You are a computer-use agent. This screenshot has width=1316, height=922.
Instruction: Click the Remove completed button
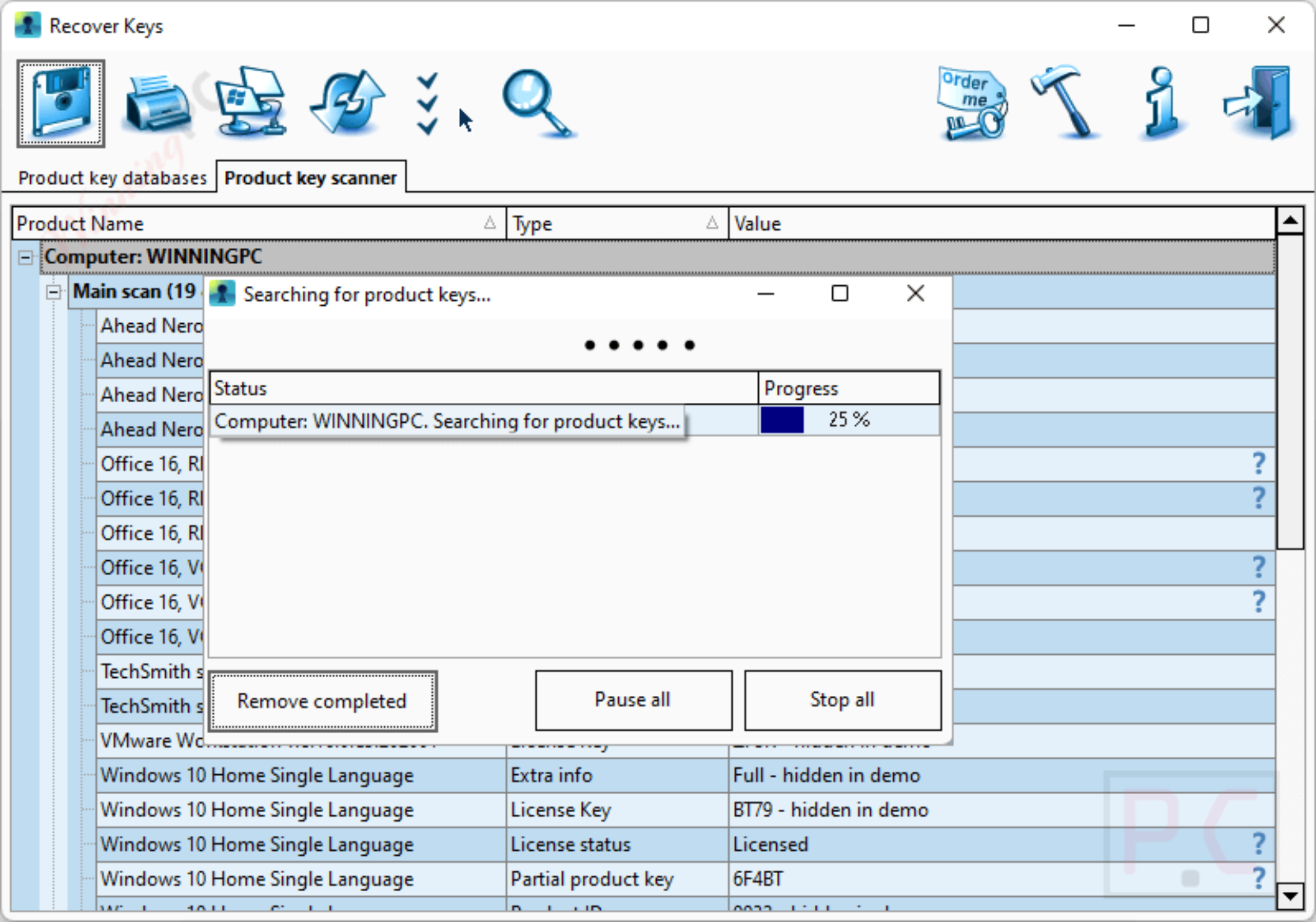coord(323,701)
